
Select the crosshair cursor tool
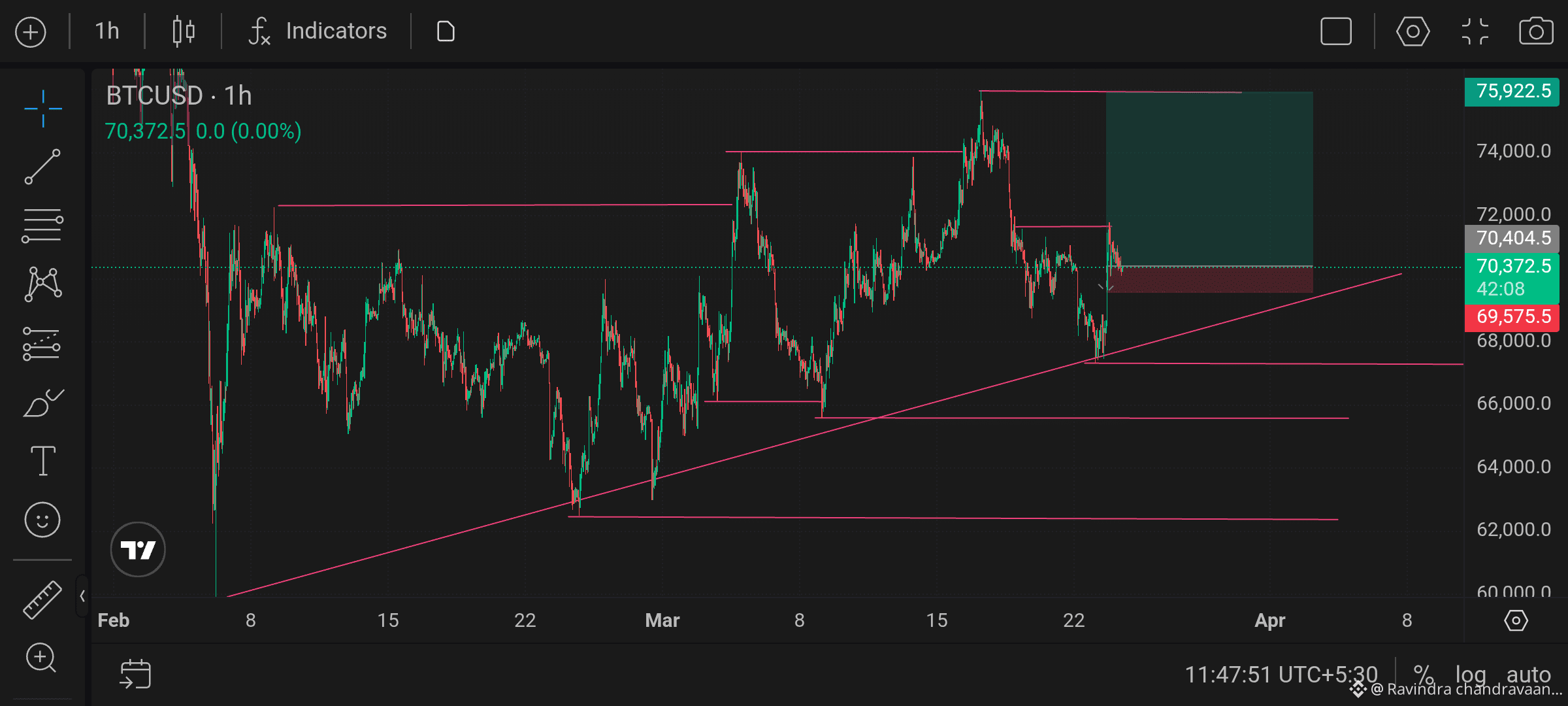click(x=43, y=109)
